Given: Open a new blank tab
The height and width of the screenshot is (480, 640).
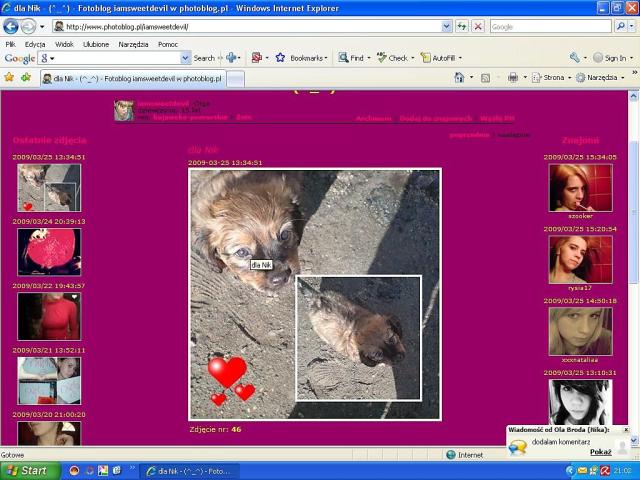Looking at the screenshot, I should tap(236, 79).
